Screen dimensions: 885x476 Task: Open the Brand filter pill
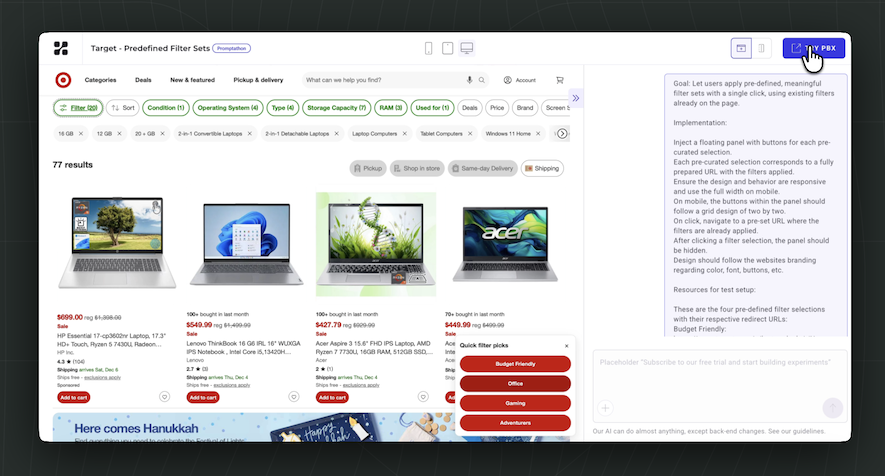(x=525, y=108)
